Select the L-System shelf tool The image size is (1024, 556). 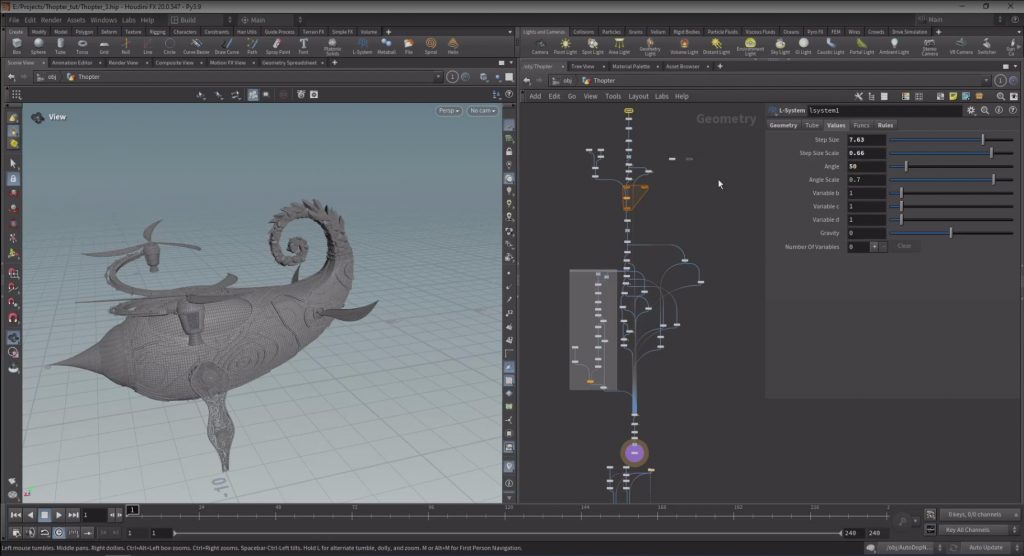click(362, 46)
